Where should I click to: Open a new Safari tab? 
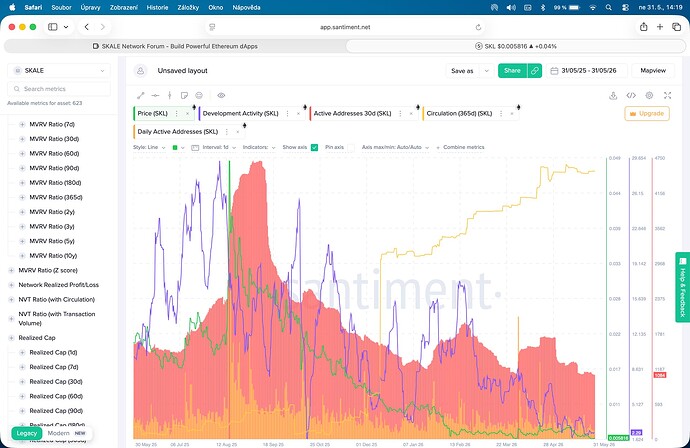coord(660,27)
